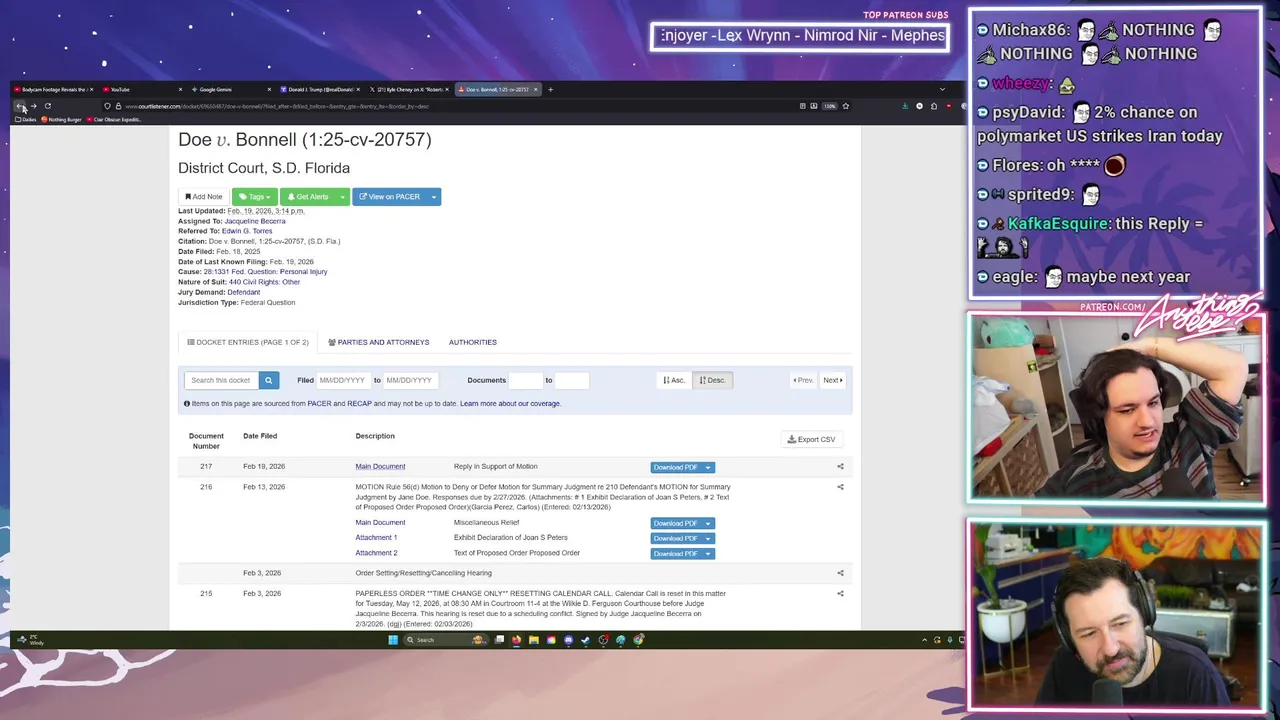Expand the View on PACER dropdown arrow
The width and height of the screenshot is (1280, 720).
pos(434,197)
